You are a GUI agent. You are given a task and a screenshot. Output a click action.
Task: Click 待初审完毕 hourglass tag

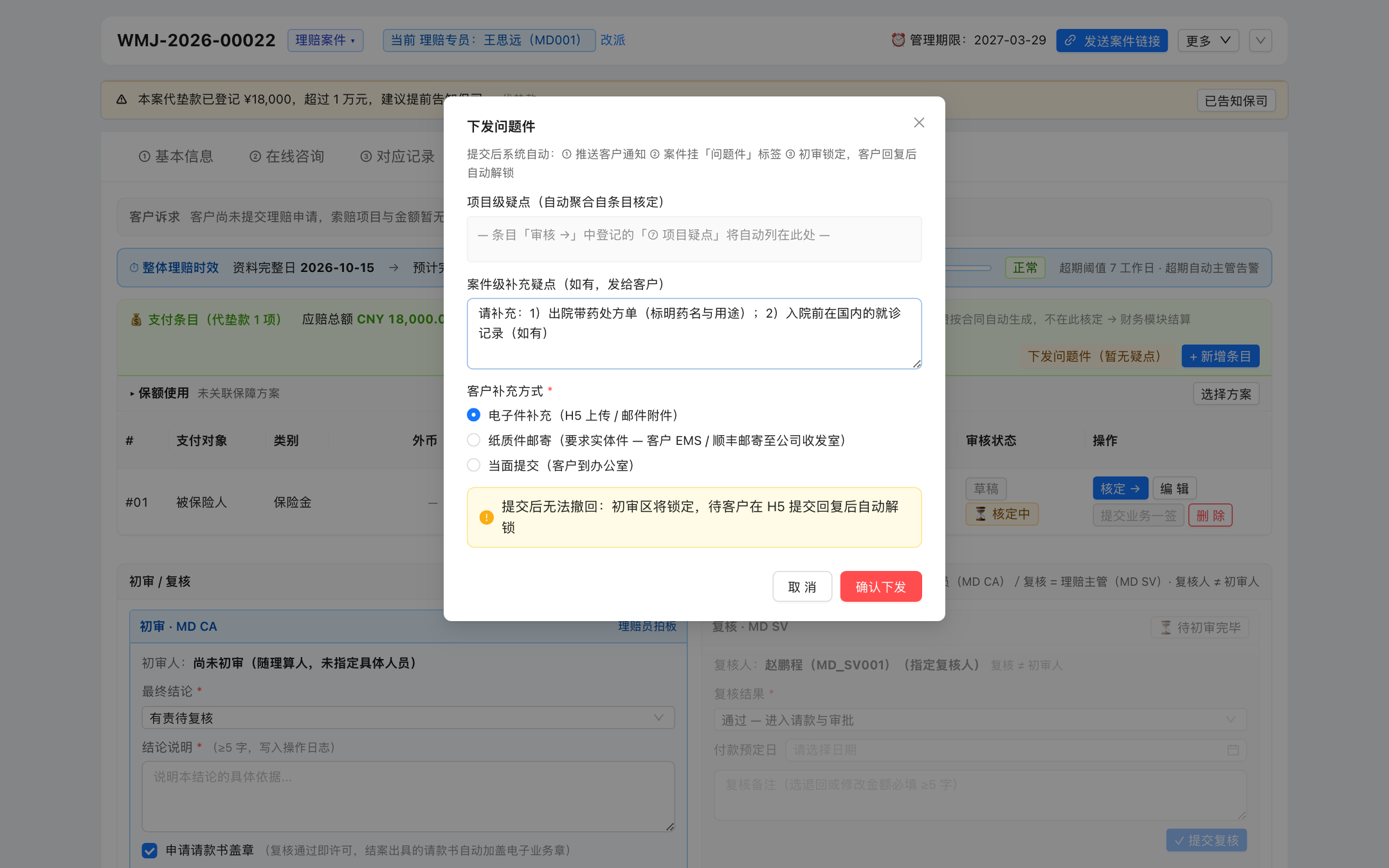[x=1200, y=628]
